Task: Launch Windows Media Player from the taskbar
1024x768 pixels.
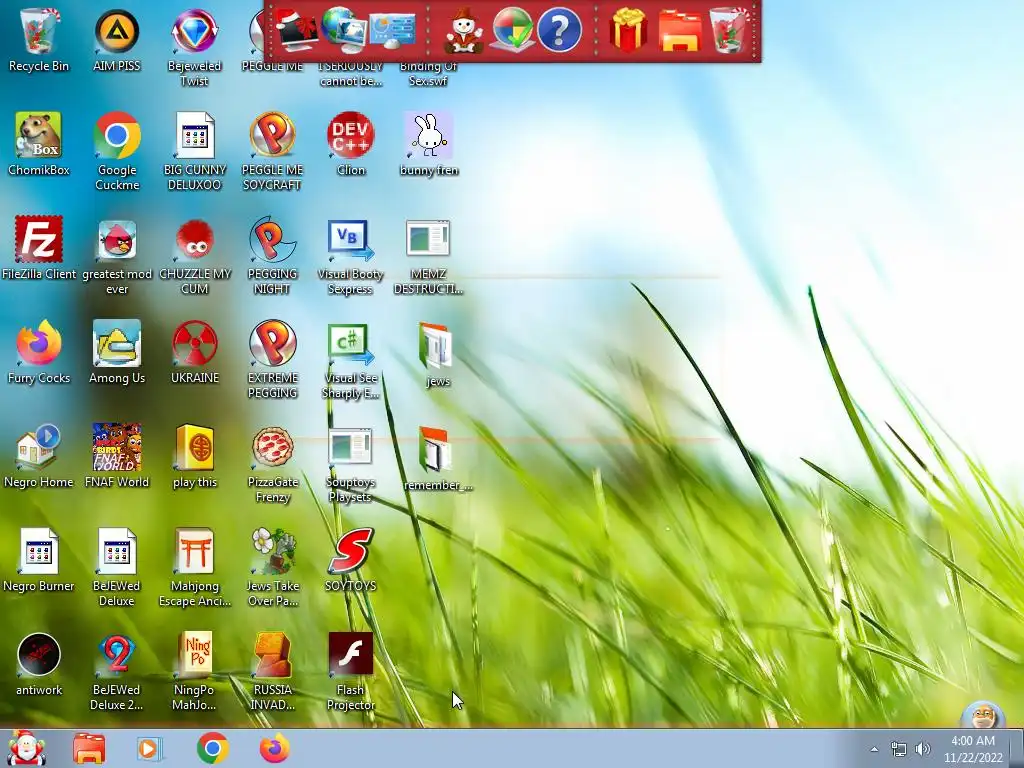Action: tap(150, 748)
